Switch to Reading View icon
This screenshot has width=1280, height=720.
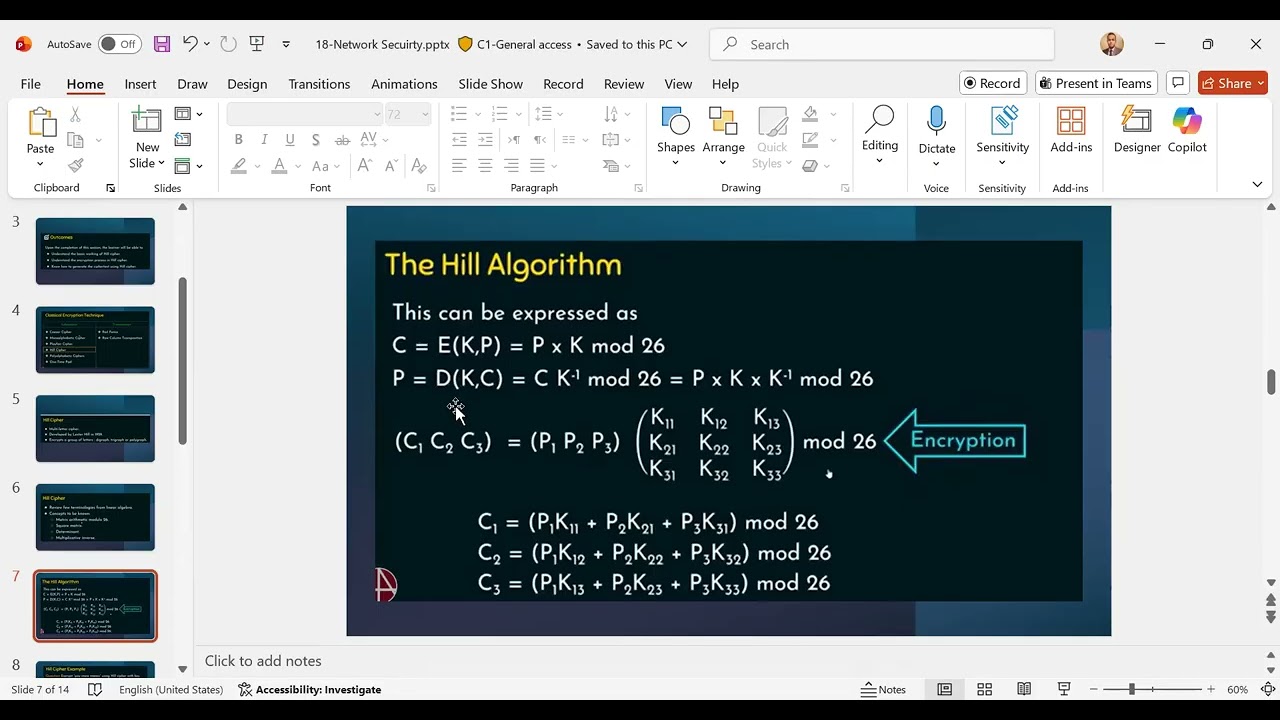tap(1024, 689)
